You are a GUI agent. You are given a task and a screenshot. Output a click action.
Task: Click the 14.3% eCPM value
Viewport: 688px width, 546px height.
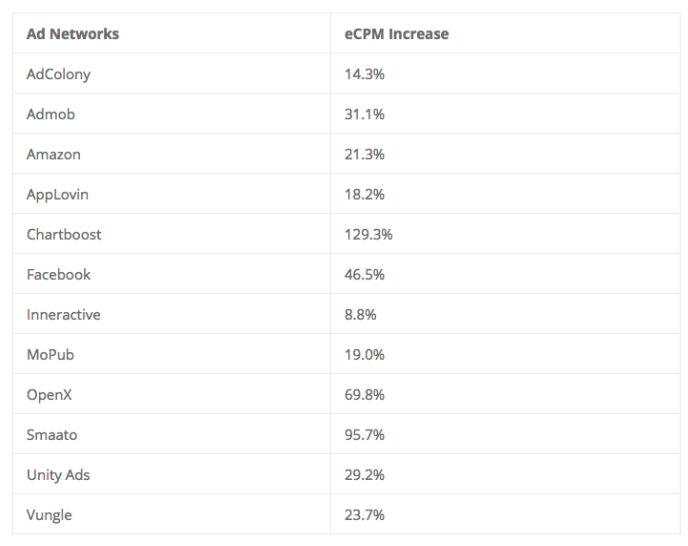click(364, 74)
